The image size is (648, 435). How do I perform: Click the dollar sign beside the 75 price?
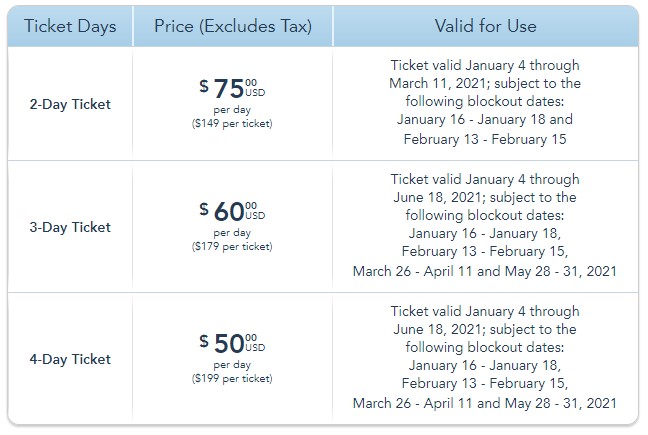coord(204,85)
